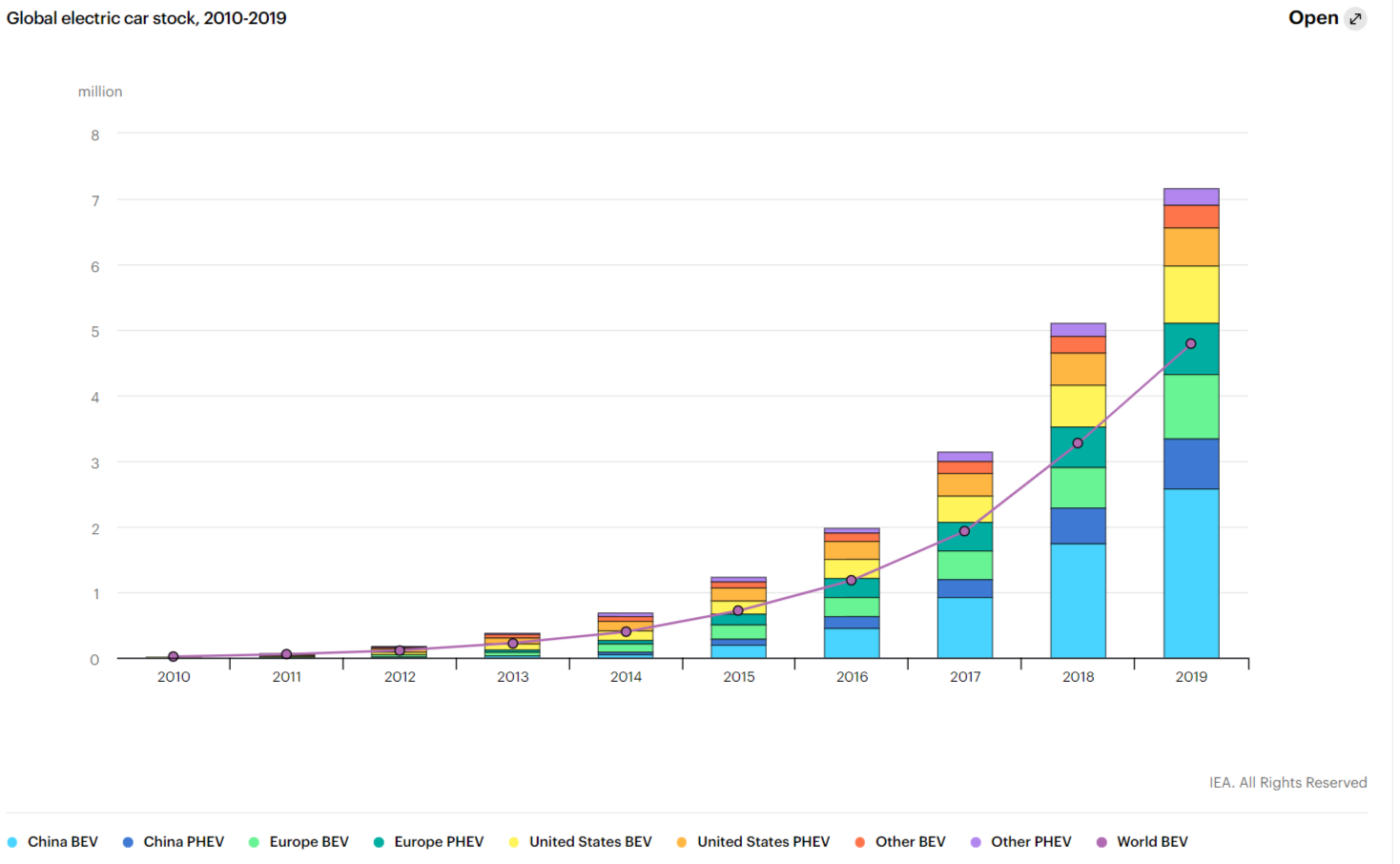
Task: Click the China PHEV segment in 2018 bar
Action: click(1079, 525)
